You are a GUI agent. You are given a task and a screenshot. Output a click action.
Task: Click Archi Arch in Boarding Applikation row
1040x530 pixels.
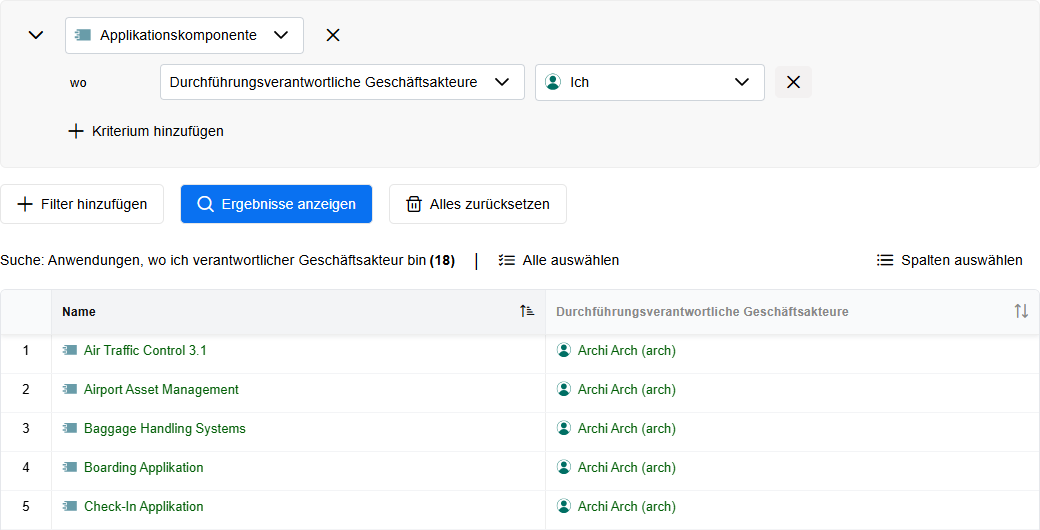tap(627, 468)
